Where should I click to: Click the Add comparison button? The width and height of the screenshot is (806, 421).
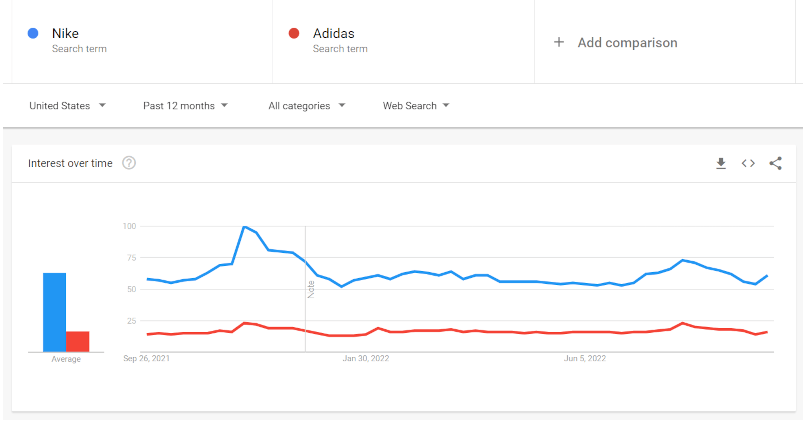(x=627, y=42)
